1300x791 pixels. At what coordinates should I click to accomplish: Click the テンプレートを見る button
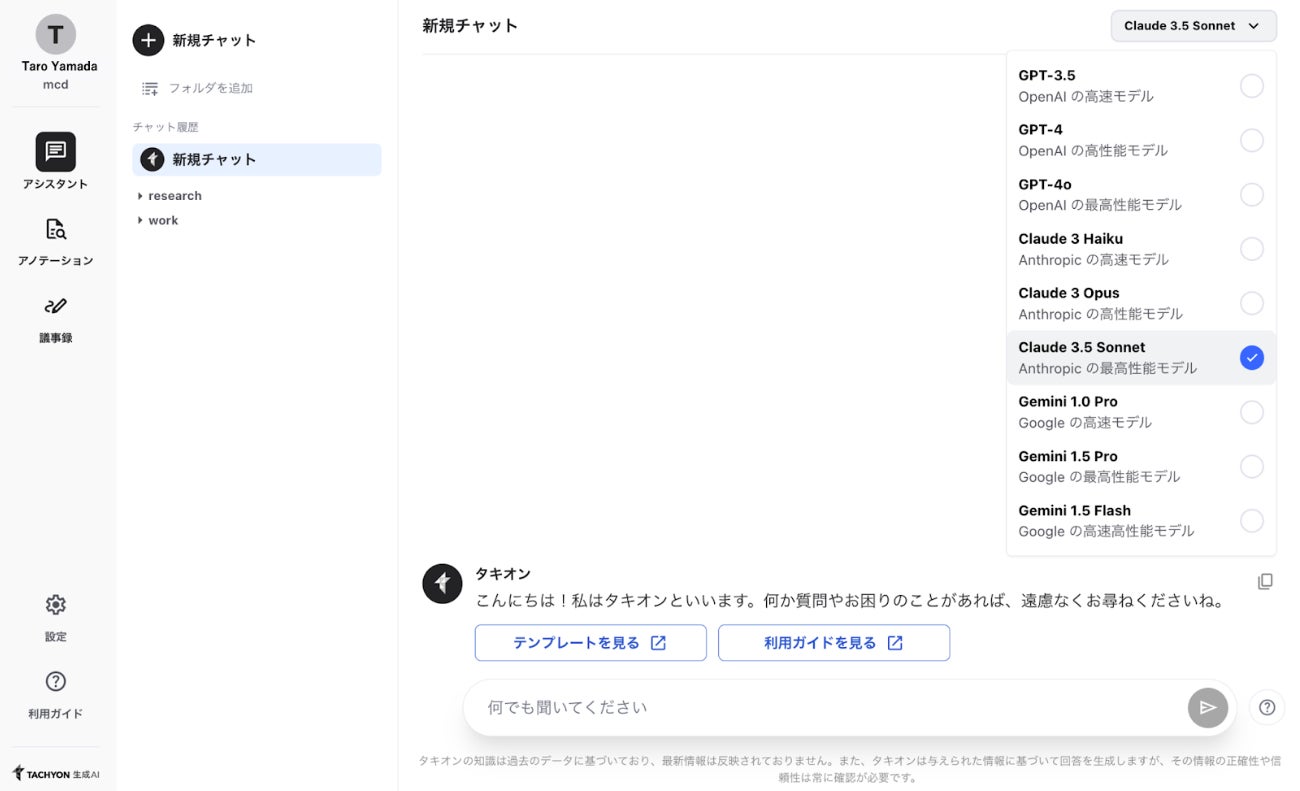click(x=590, y=643)
